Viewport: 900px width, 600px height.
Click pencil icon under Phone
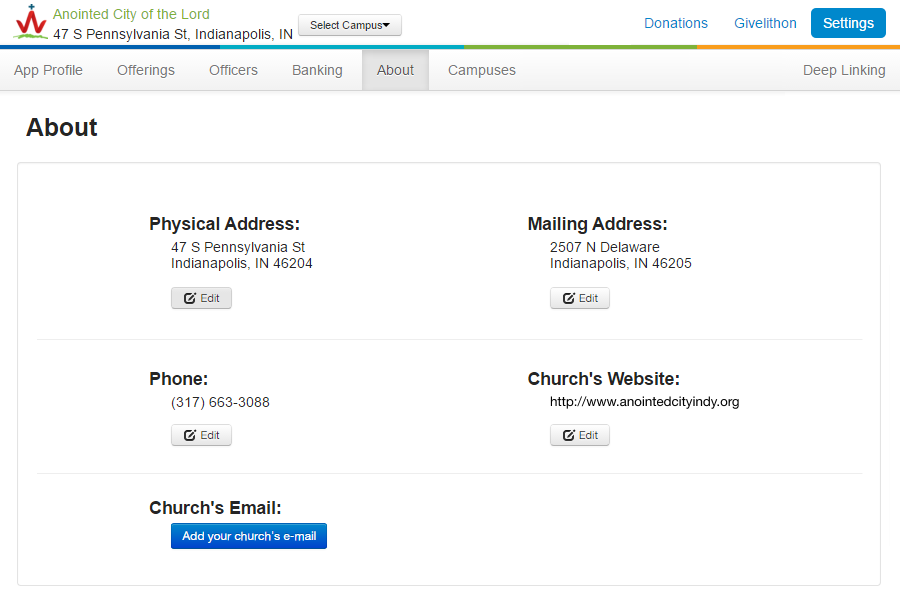pyautogui.click(x=190, y=435)
